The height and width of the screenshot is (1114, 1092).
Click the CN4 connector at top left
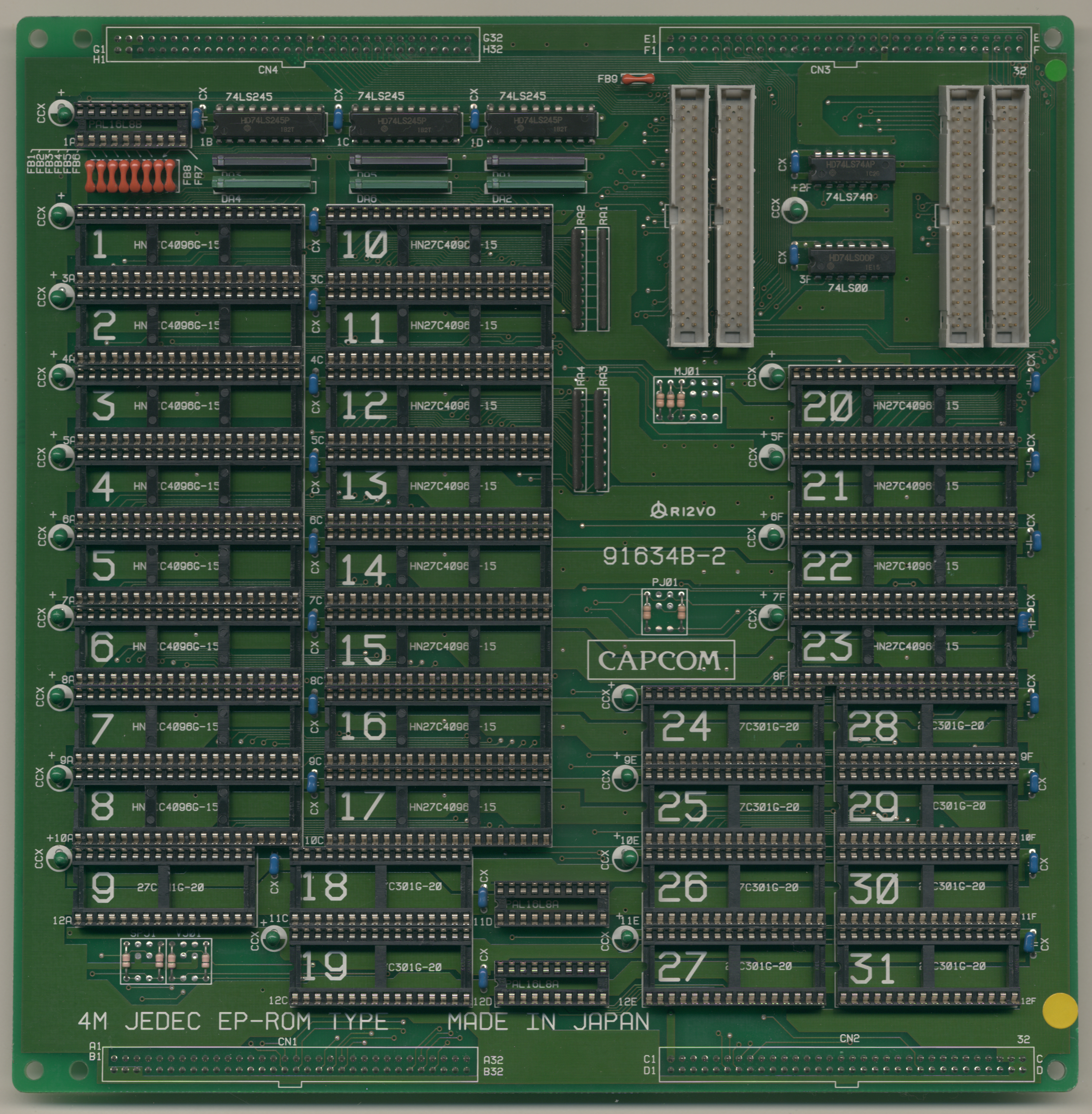(x=292, y=44)
